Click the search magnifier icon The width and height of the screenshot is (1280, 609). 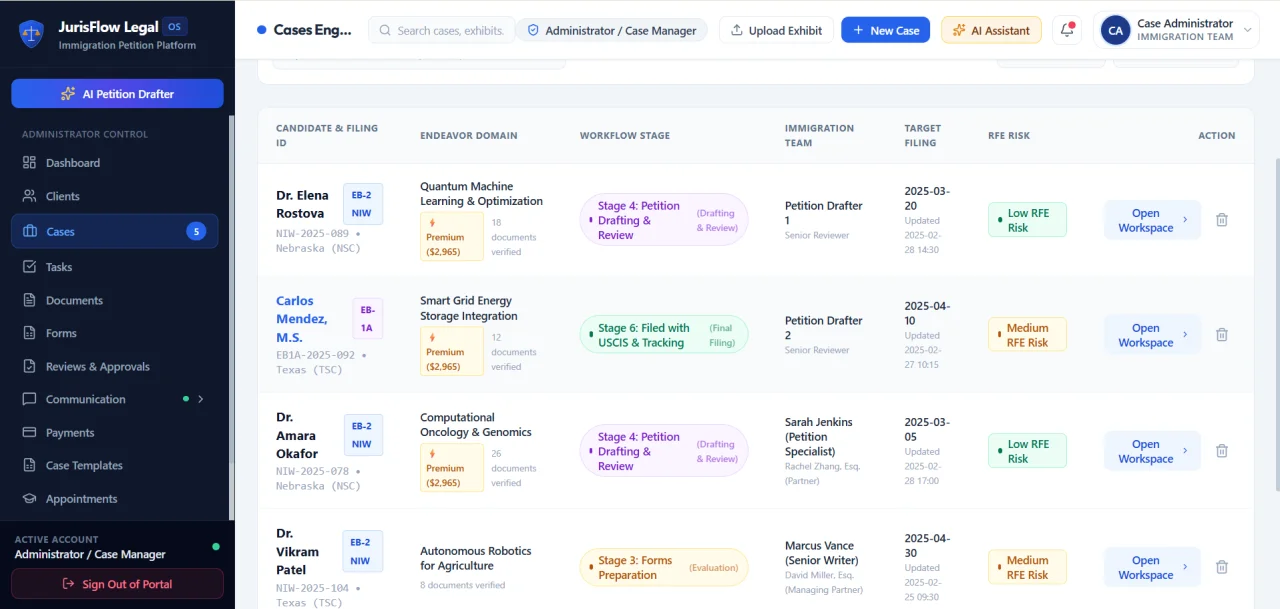click(x=385, y=30)
